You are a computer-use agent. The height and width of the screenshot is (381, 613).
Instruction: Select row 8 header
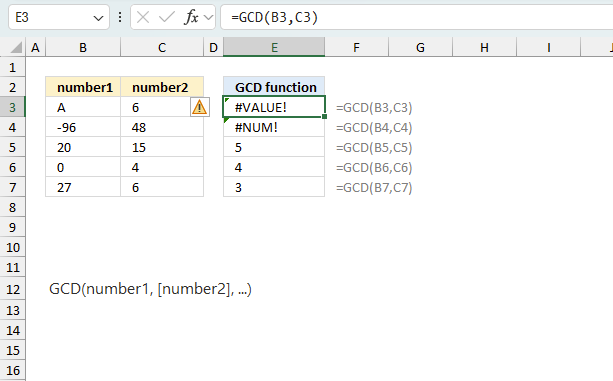tap(13, 207)
